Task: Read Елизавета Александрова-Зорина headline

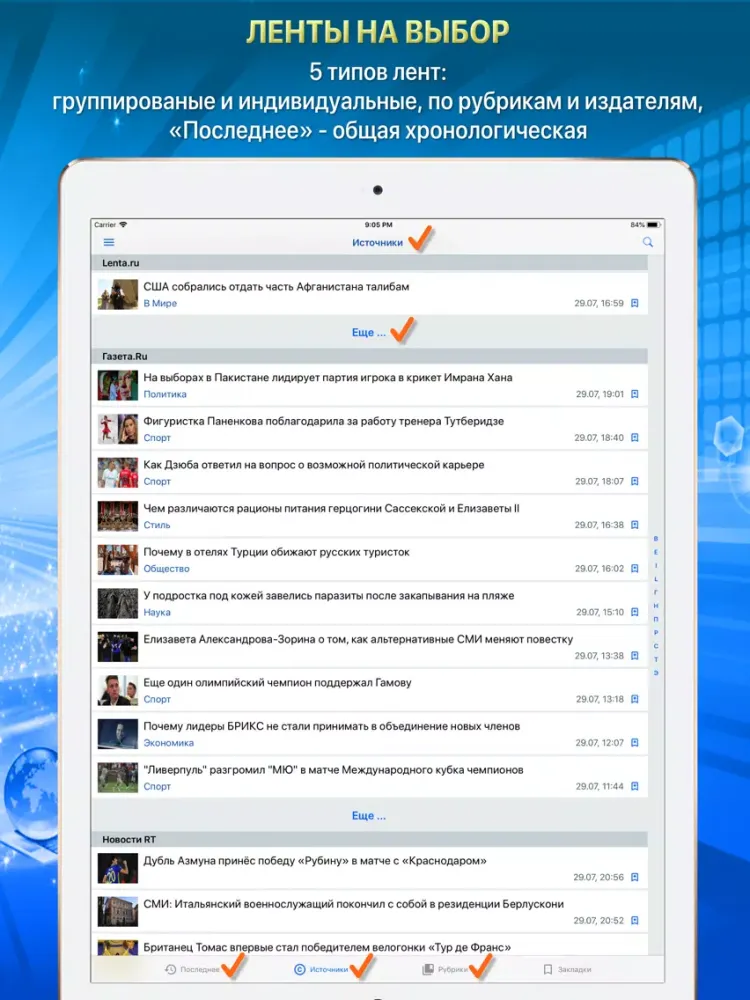Action: pyautogui.click(x=358, y=639)
